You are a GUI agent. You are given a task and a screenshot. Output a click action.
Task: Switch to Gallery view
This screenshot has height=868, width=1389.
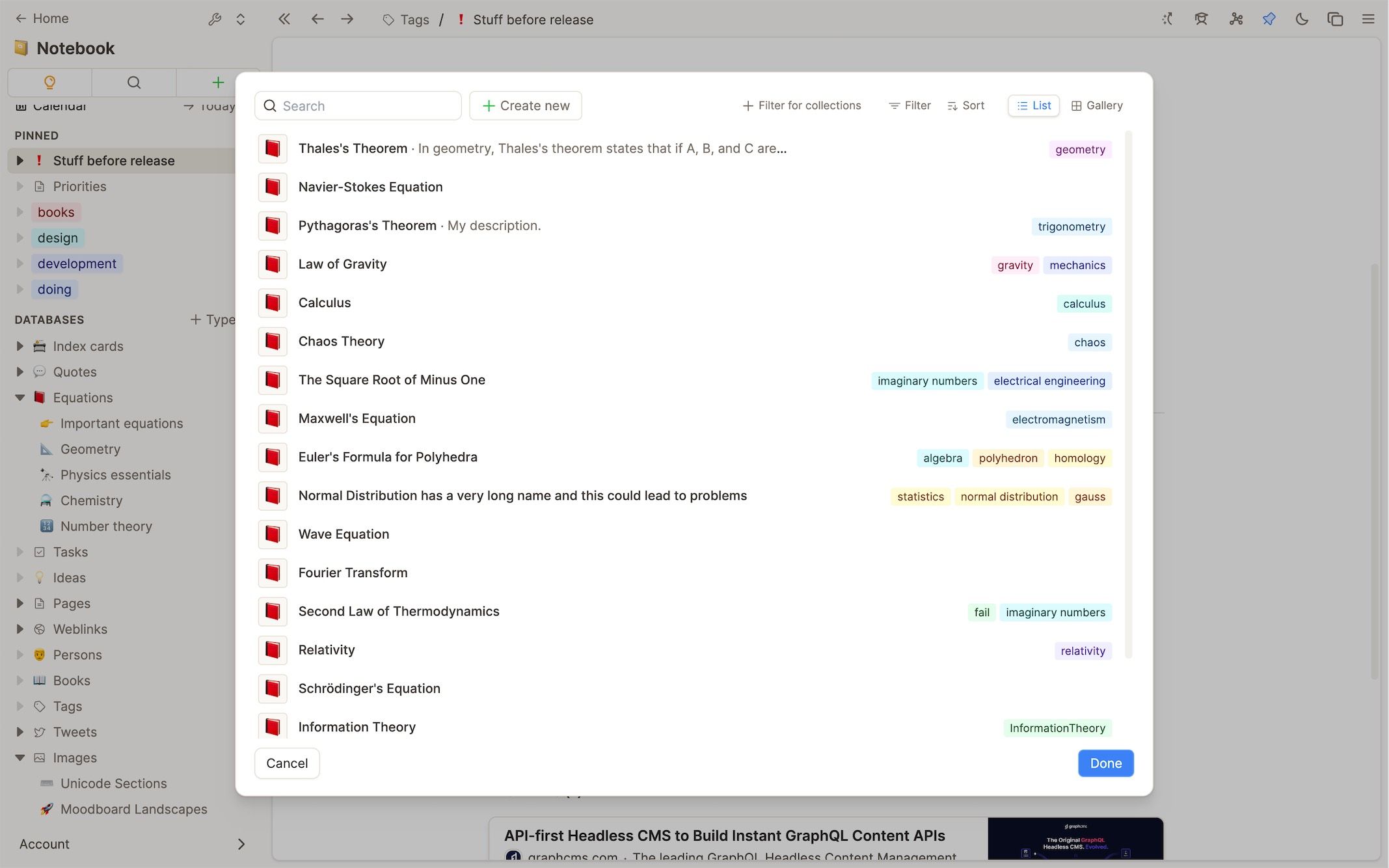[x=1097, y=105]
